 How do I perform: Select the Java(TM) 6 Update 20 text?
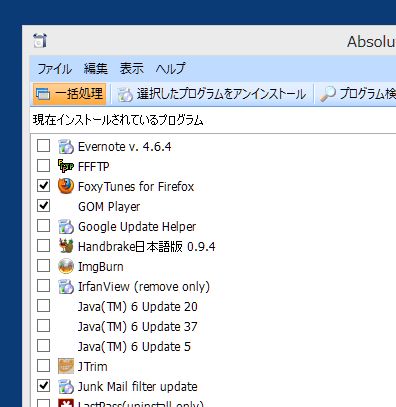138,307
